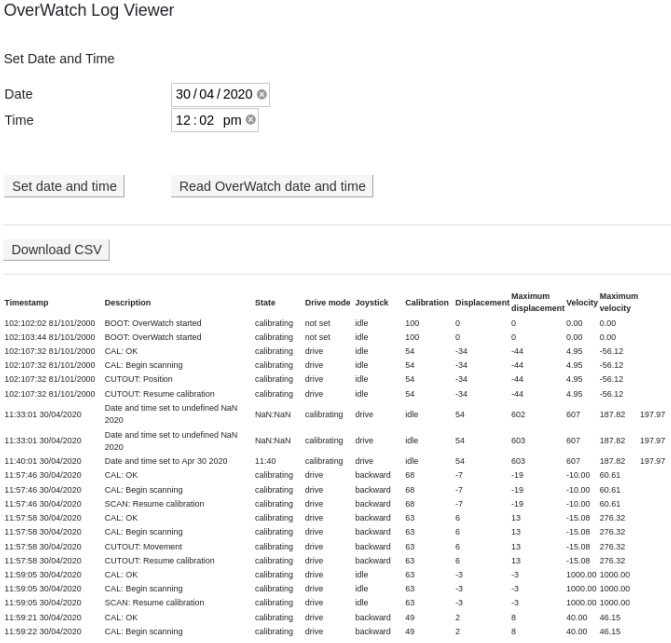Focus the Time input showing 12:02 pm
This screenshot has height=643, width=671.
(215, 120)
